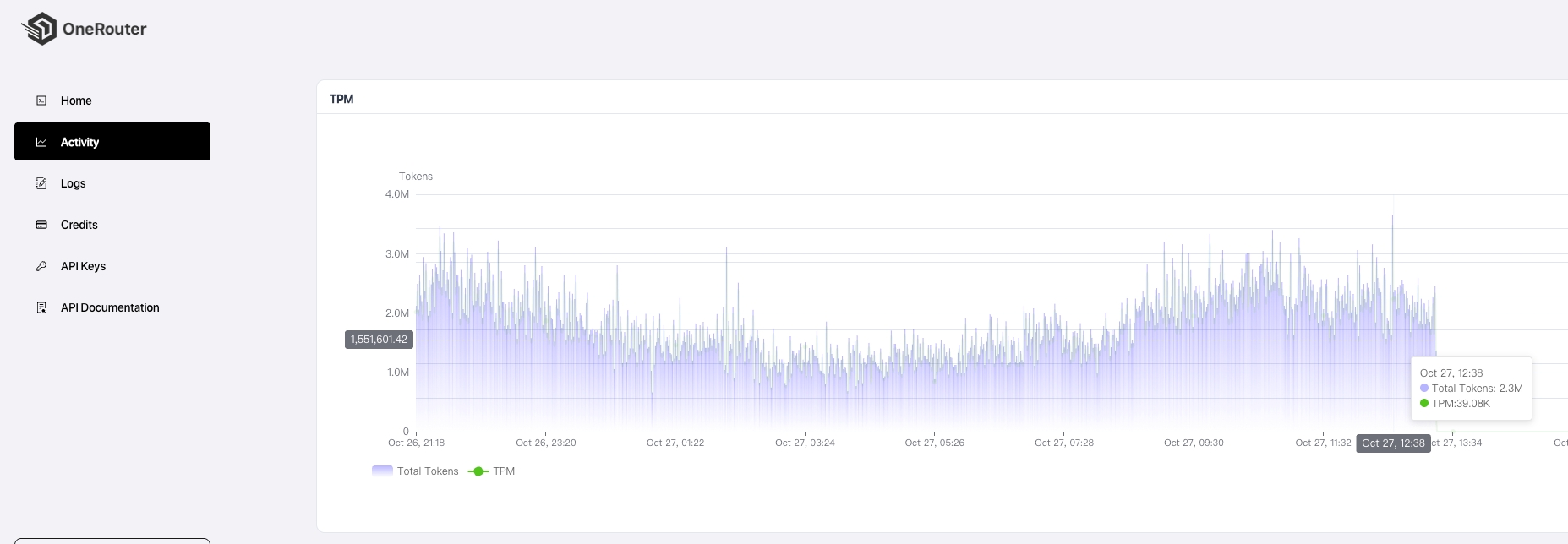
Task: Click the Logs notepad icon
Action: [x=41, y=183]
